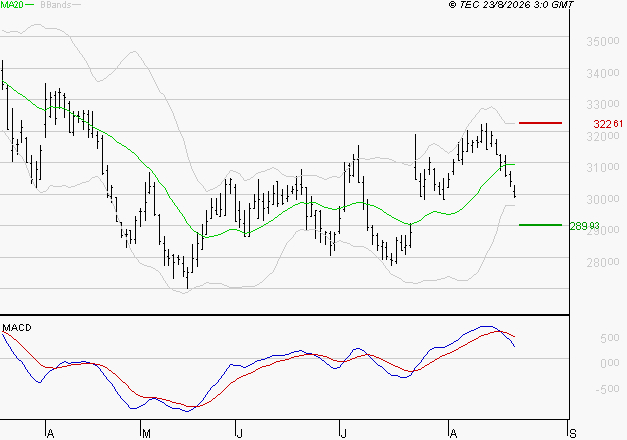The image size is (627, 440).
Task: Click the green support level line
Action: pyautogui.click(x=540, y=225)
